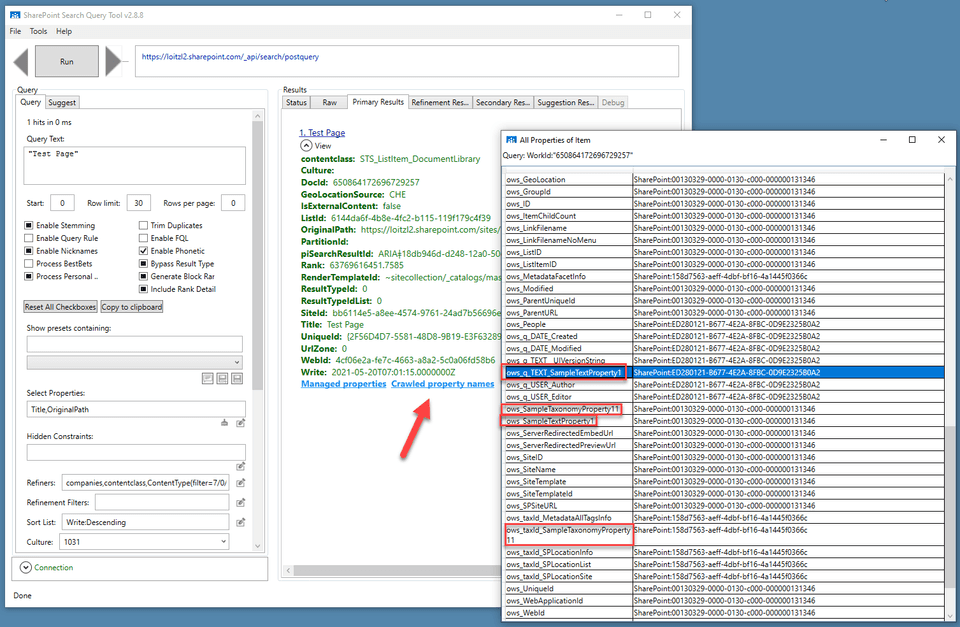Click the edit icon below Hidden Constraints
This screenshot has width=960, height=627.
pos(241,466)
